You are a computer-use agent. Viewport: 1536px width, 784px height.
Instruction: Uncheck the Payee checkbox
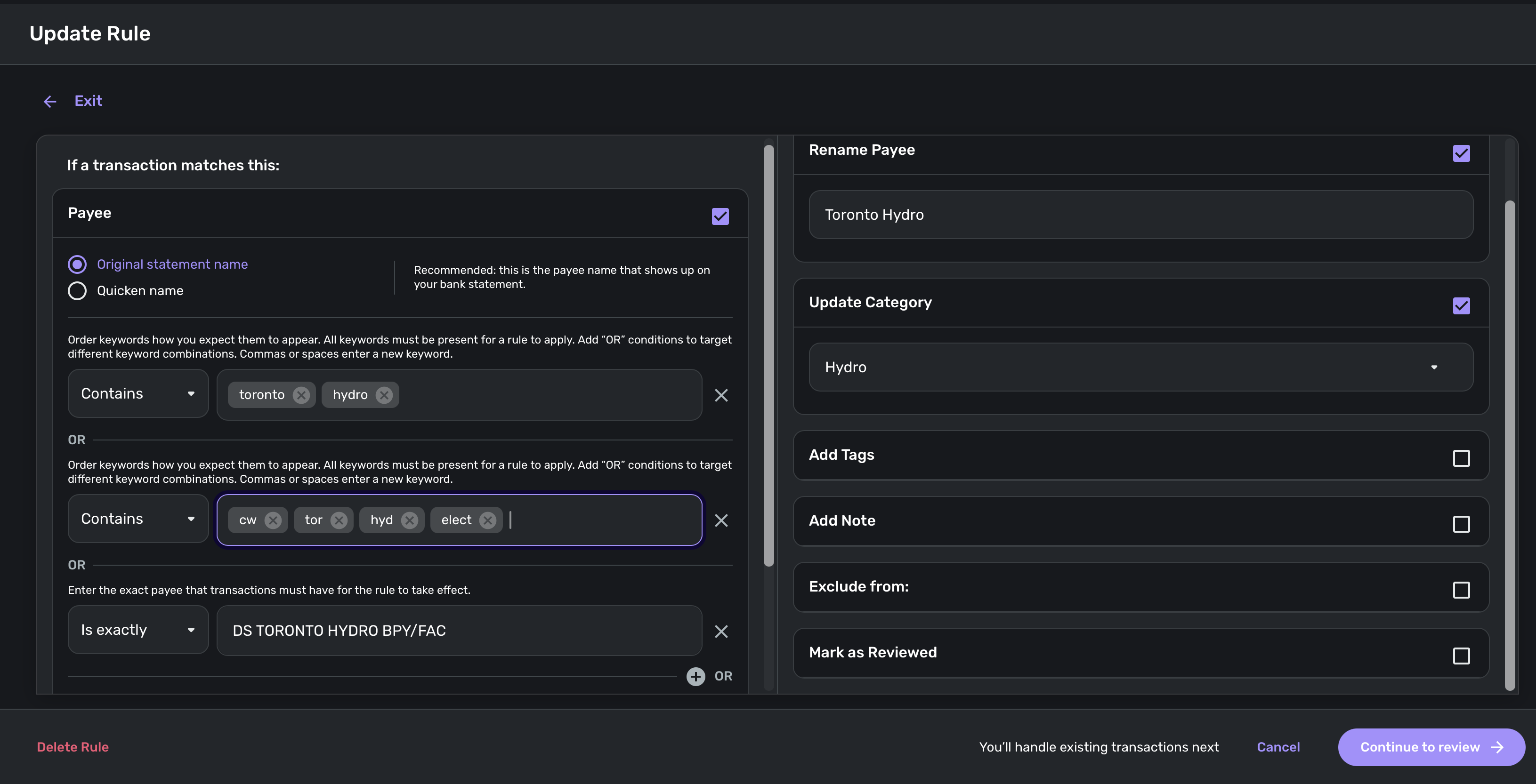[x=719, y=216]
